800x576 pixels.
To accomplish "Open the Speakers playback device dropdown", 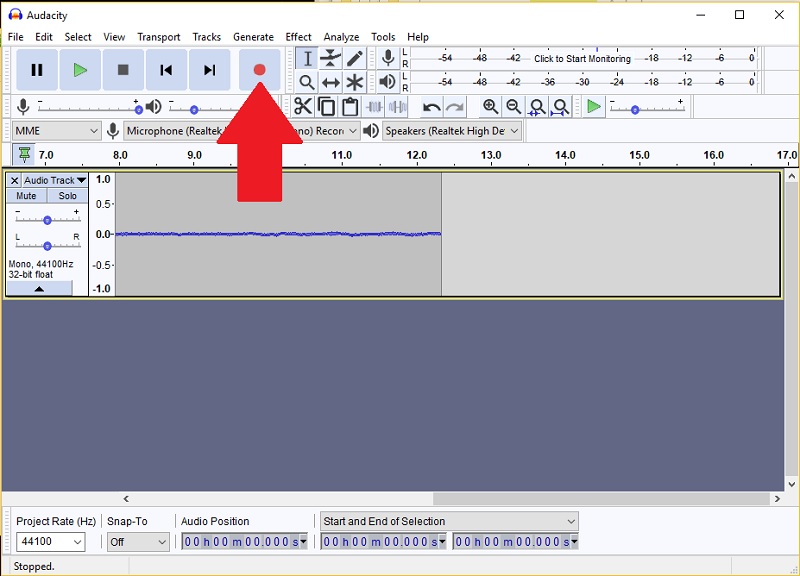I will coord(452,131).
